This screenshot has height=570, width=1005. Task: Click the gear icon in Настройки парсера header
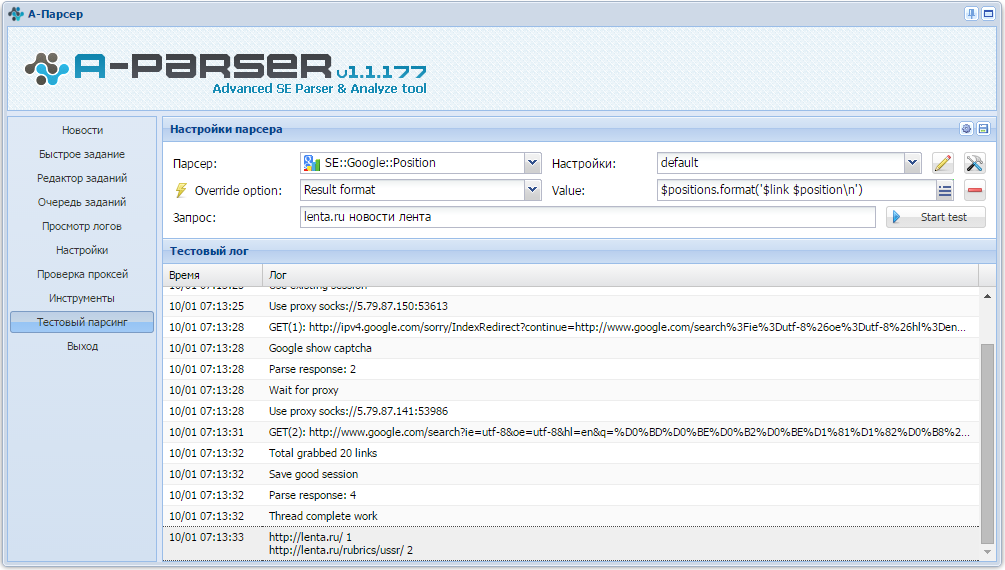click(966, 129)
